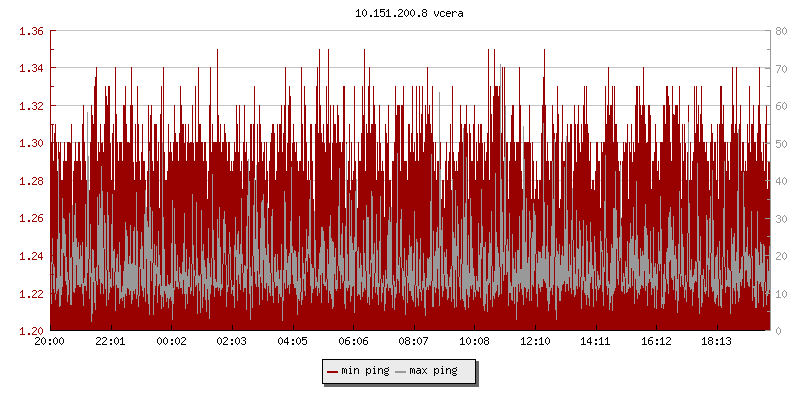Click the 10 value on right axis

[780, 293]
